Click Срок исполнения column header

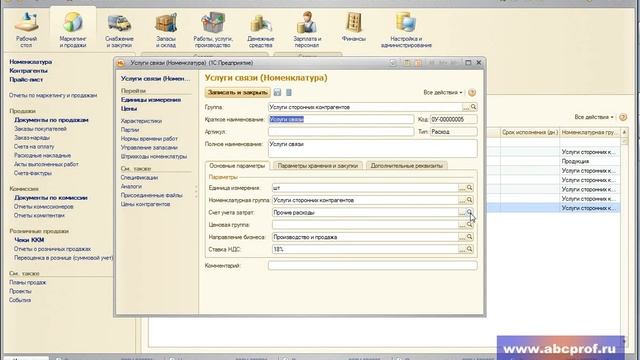point(530,133)
